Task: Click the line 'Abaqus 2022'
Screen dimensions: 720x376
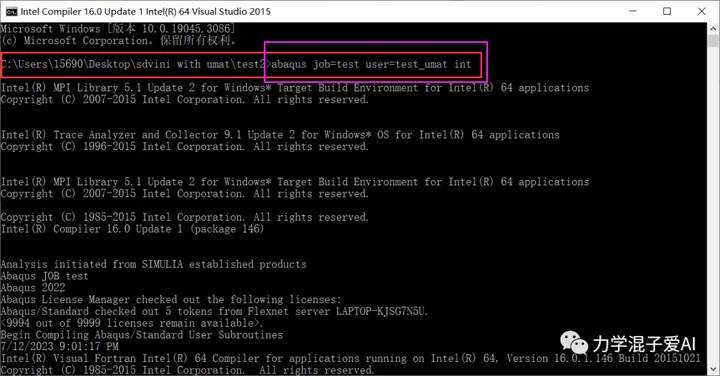Action: [x=33, y=287]
